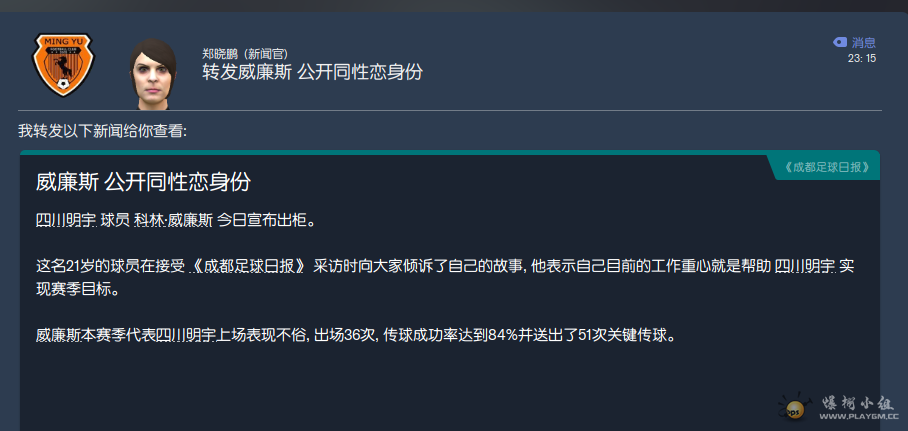Click the Ming Yu club badge

coord(62,64)
